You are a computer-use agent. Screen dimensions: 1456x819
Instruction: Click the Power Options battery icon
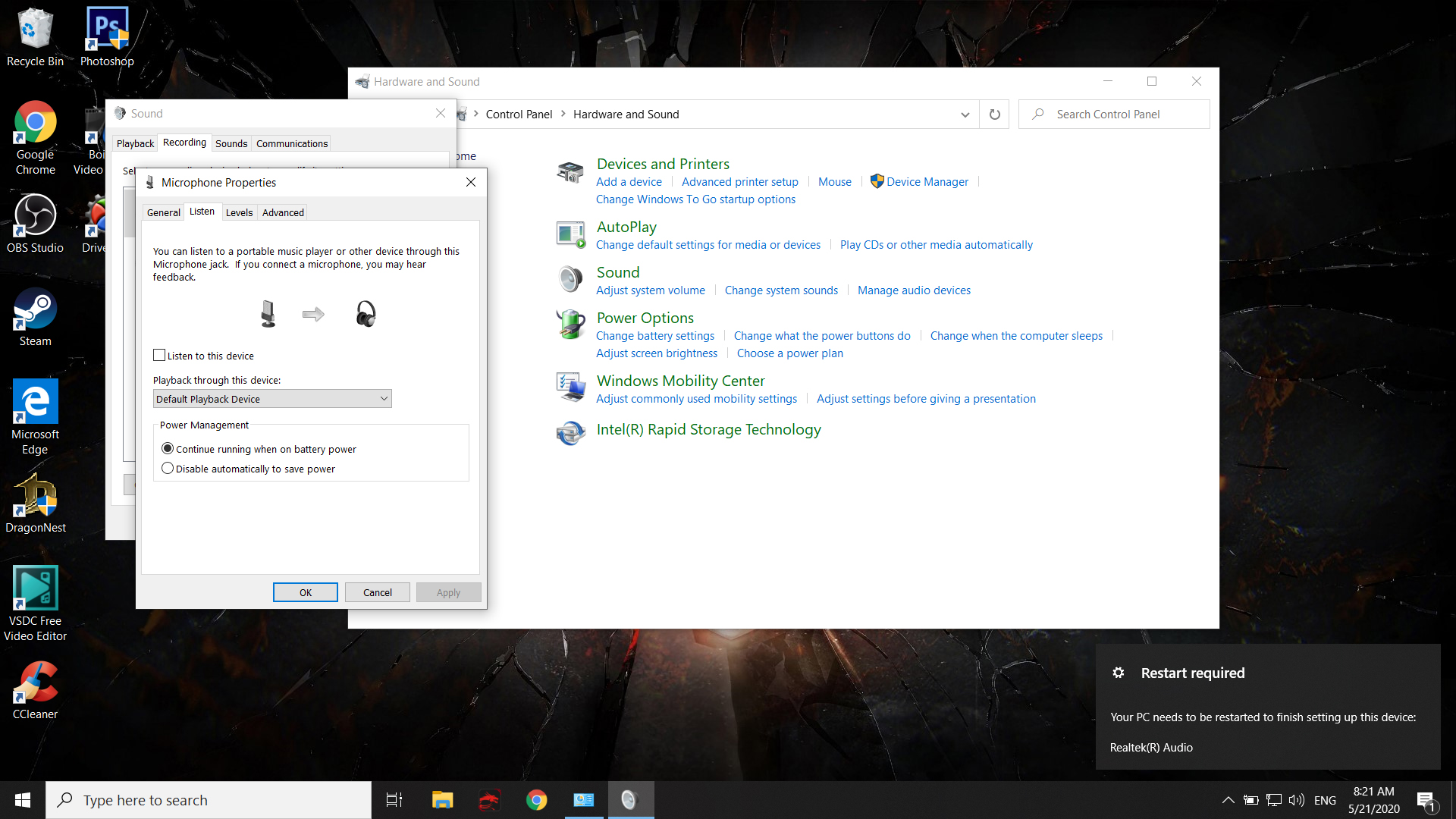coord(570,325)
